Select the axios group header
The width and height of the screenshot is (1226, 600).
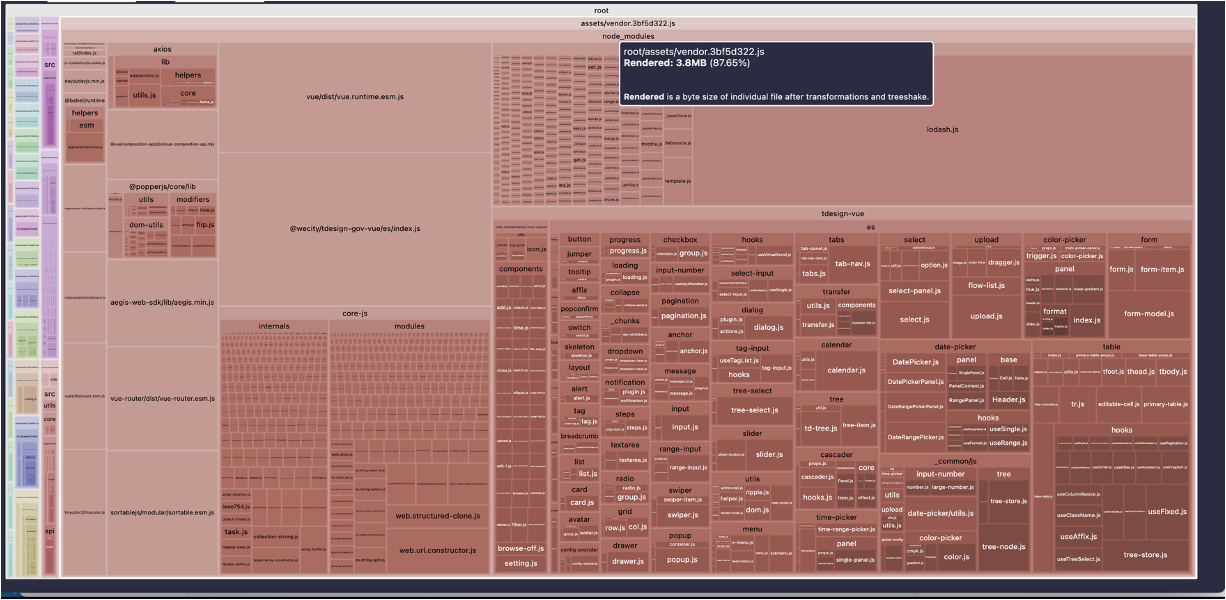tap(162, 48)
